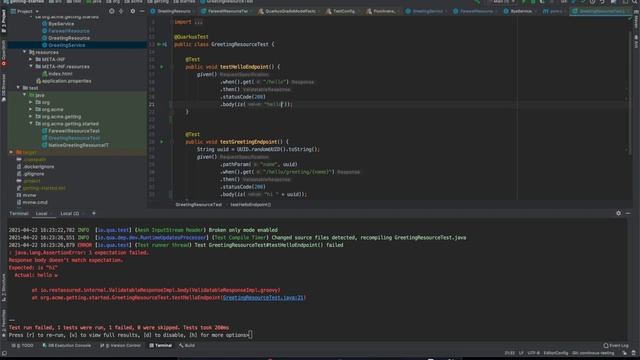Select the Local (2) terminal tab
The image size is (640, 360).
pos(70,213)
